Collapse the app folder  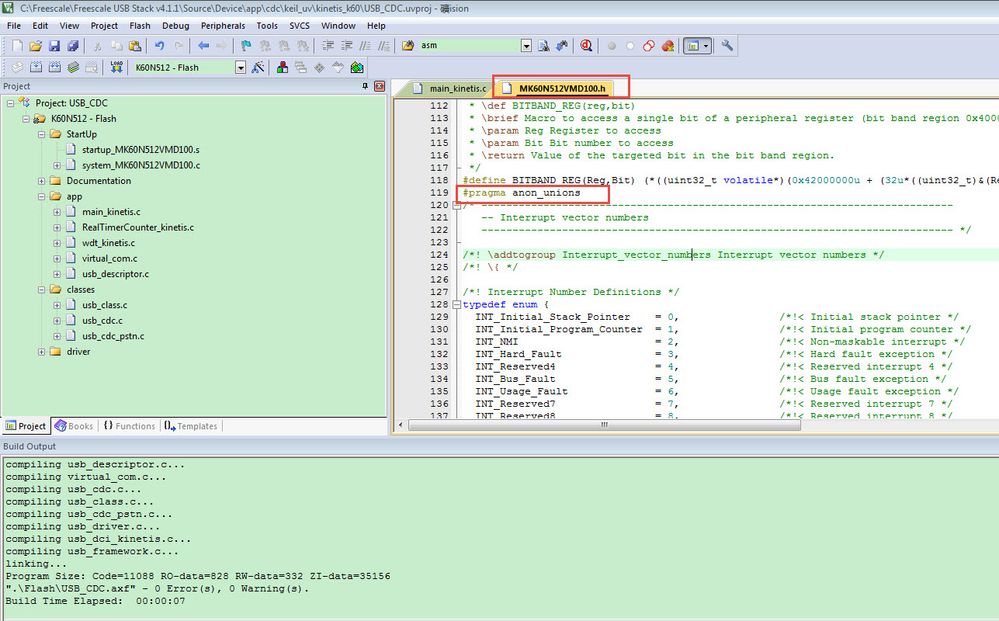(41, 197)
